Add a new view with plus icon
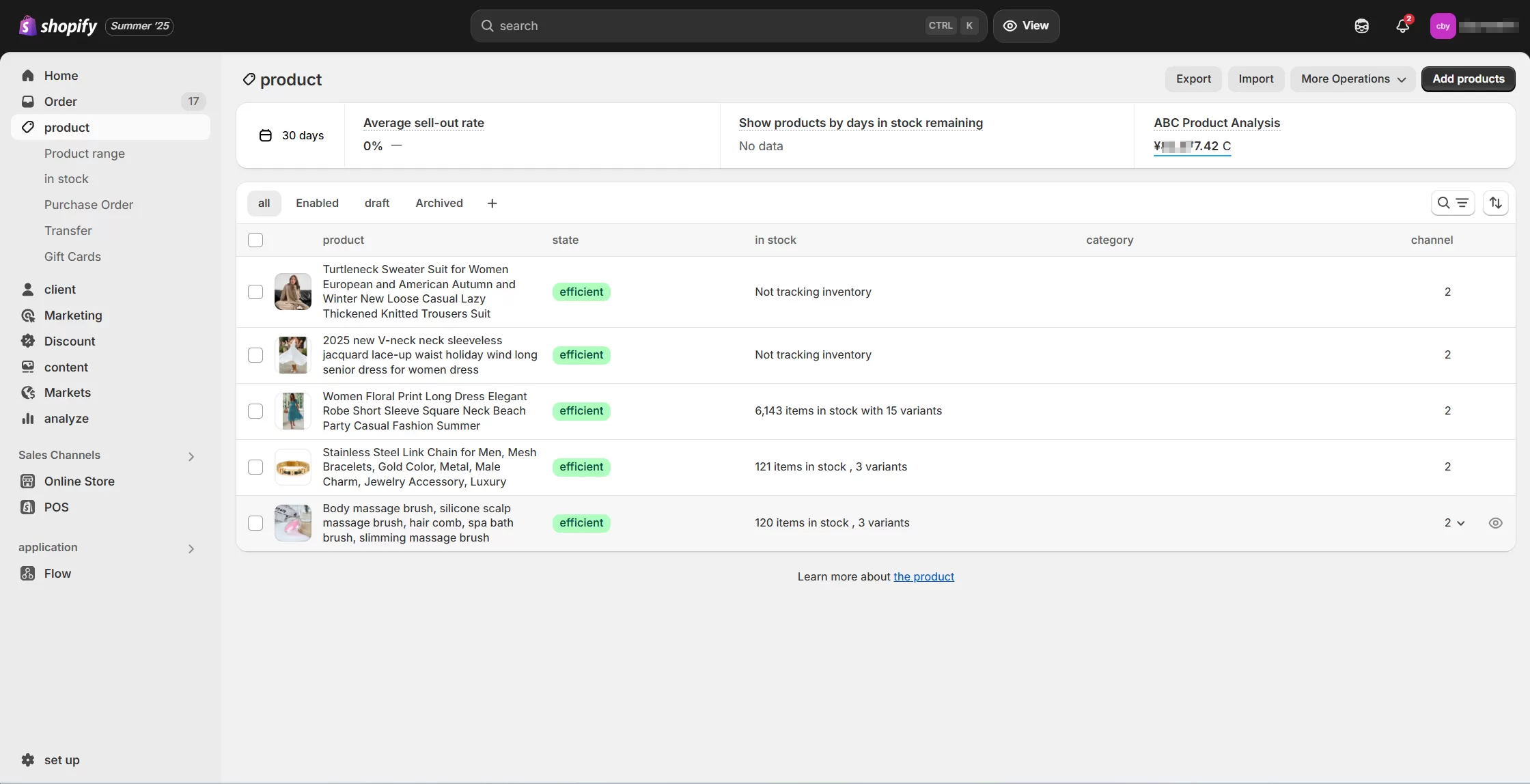Viewport: 1530px width, 784px height. point(492,204)
